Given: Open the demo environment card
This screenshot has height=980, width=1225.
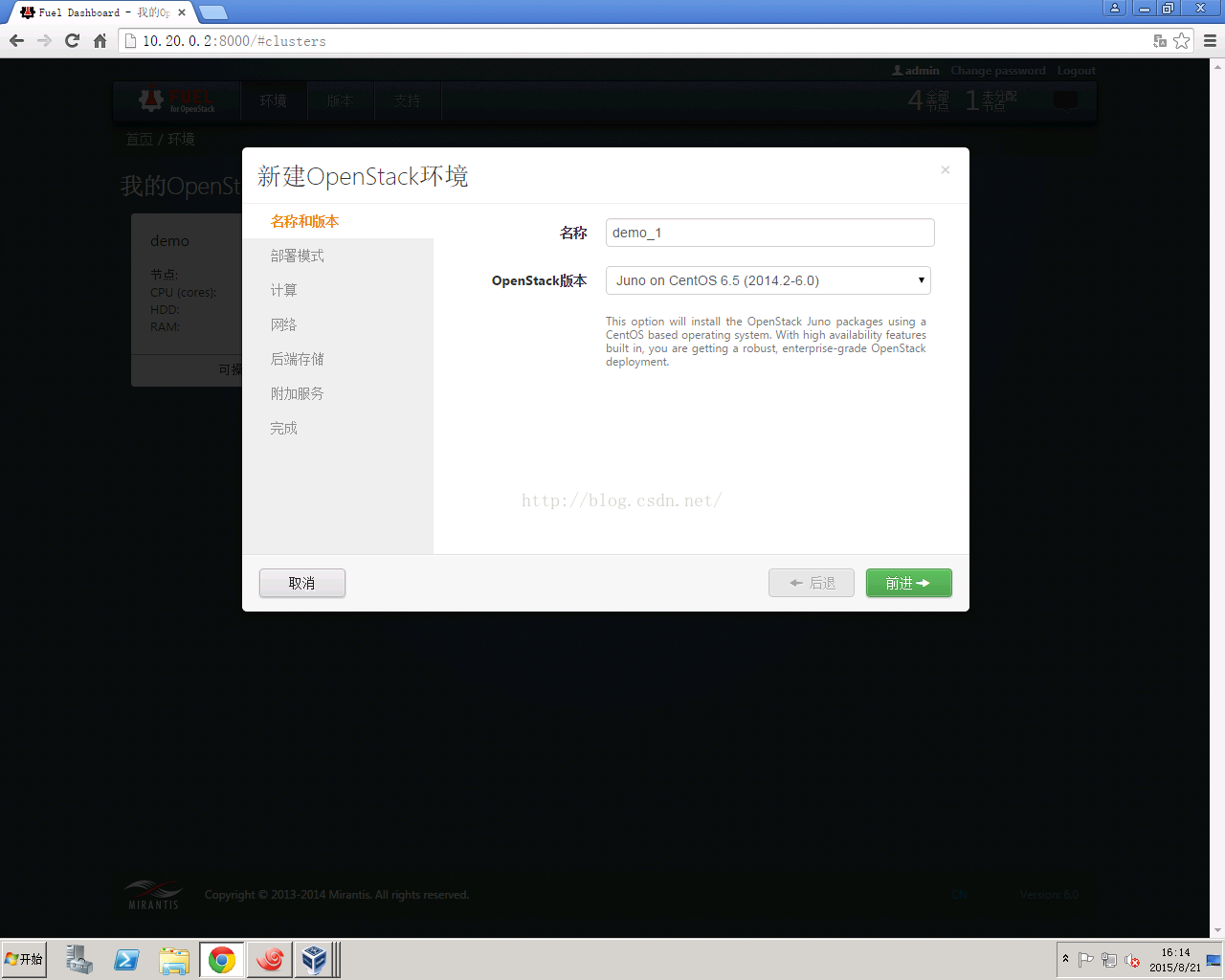Looking at the screenshot, I should [187, 300].
